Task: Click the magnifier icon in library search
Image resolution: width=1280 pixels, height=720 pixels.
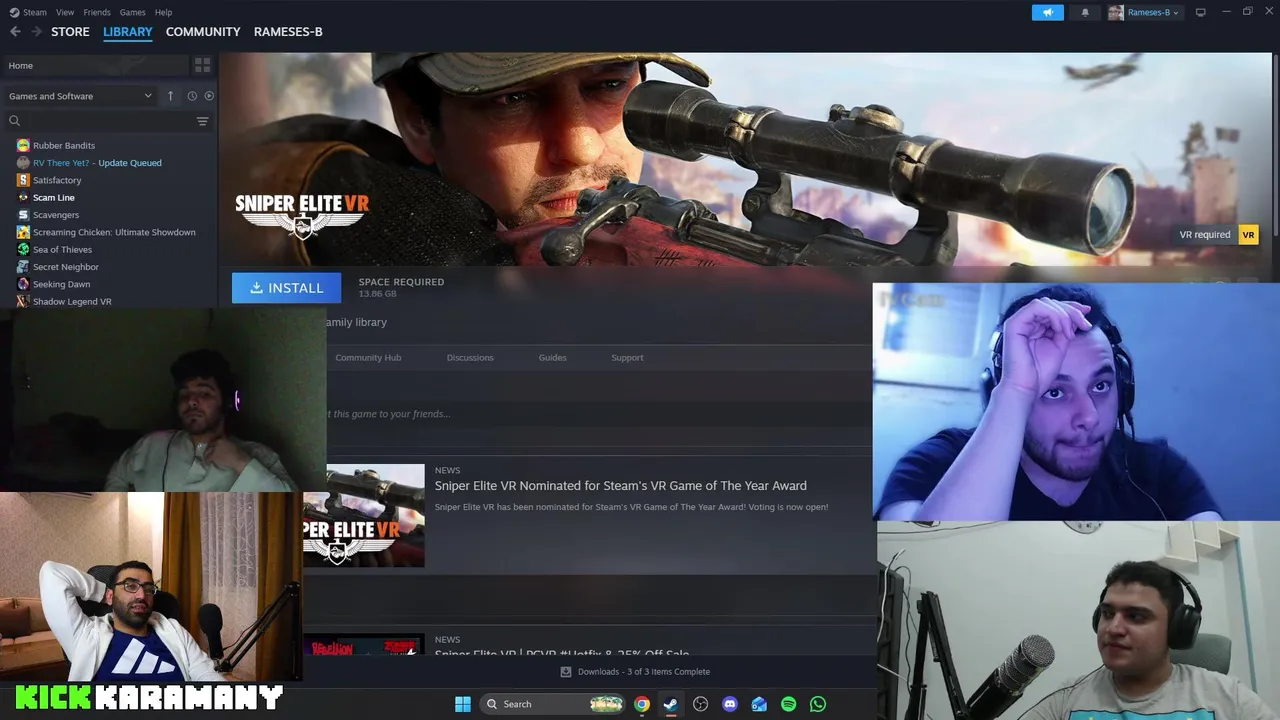Action: (x=14, y=121)
